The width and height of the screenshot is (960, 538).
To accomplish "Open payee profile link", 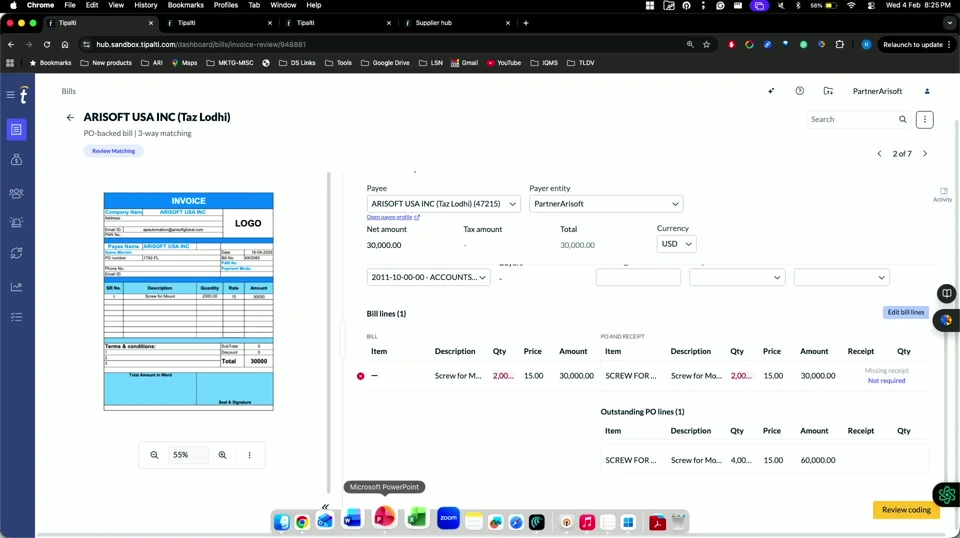I will click(x=393, y=217).
